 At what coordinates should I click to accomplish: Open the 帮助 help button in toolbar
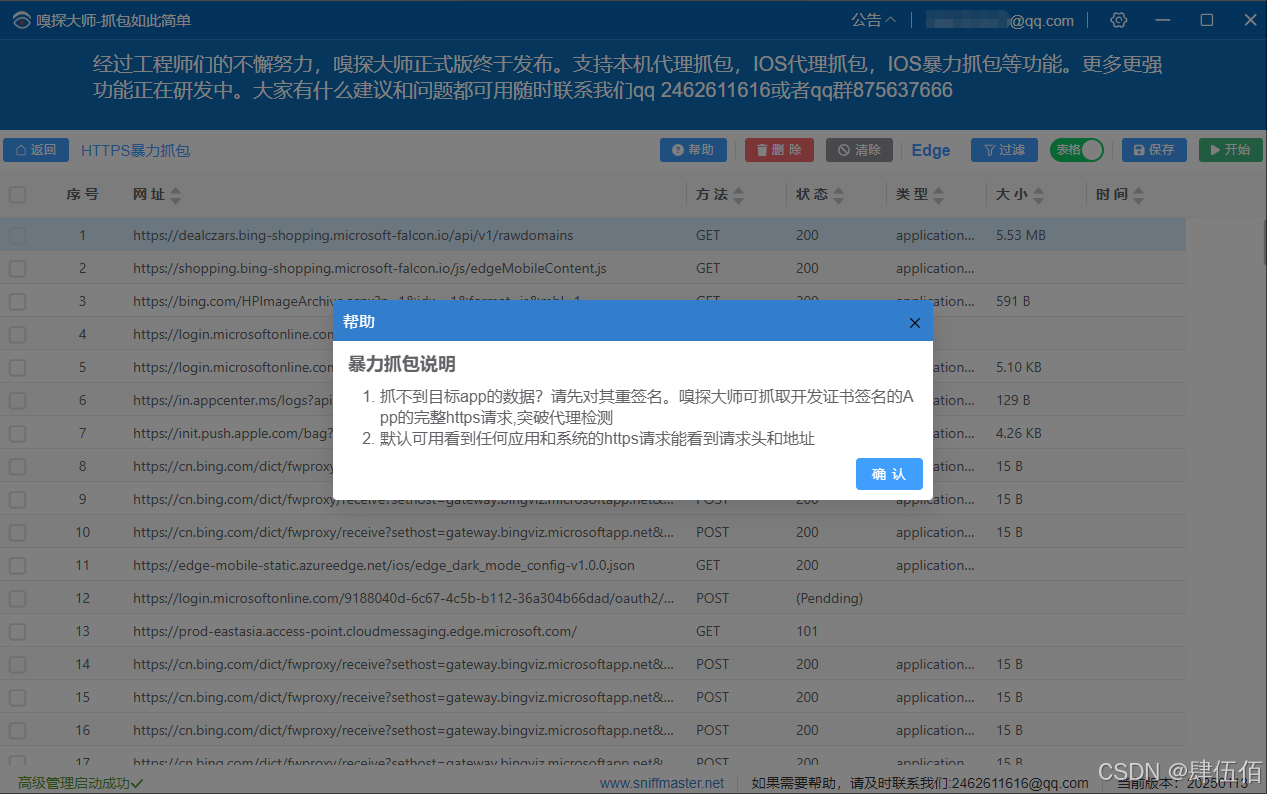[693, 150]
